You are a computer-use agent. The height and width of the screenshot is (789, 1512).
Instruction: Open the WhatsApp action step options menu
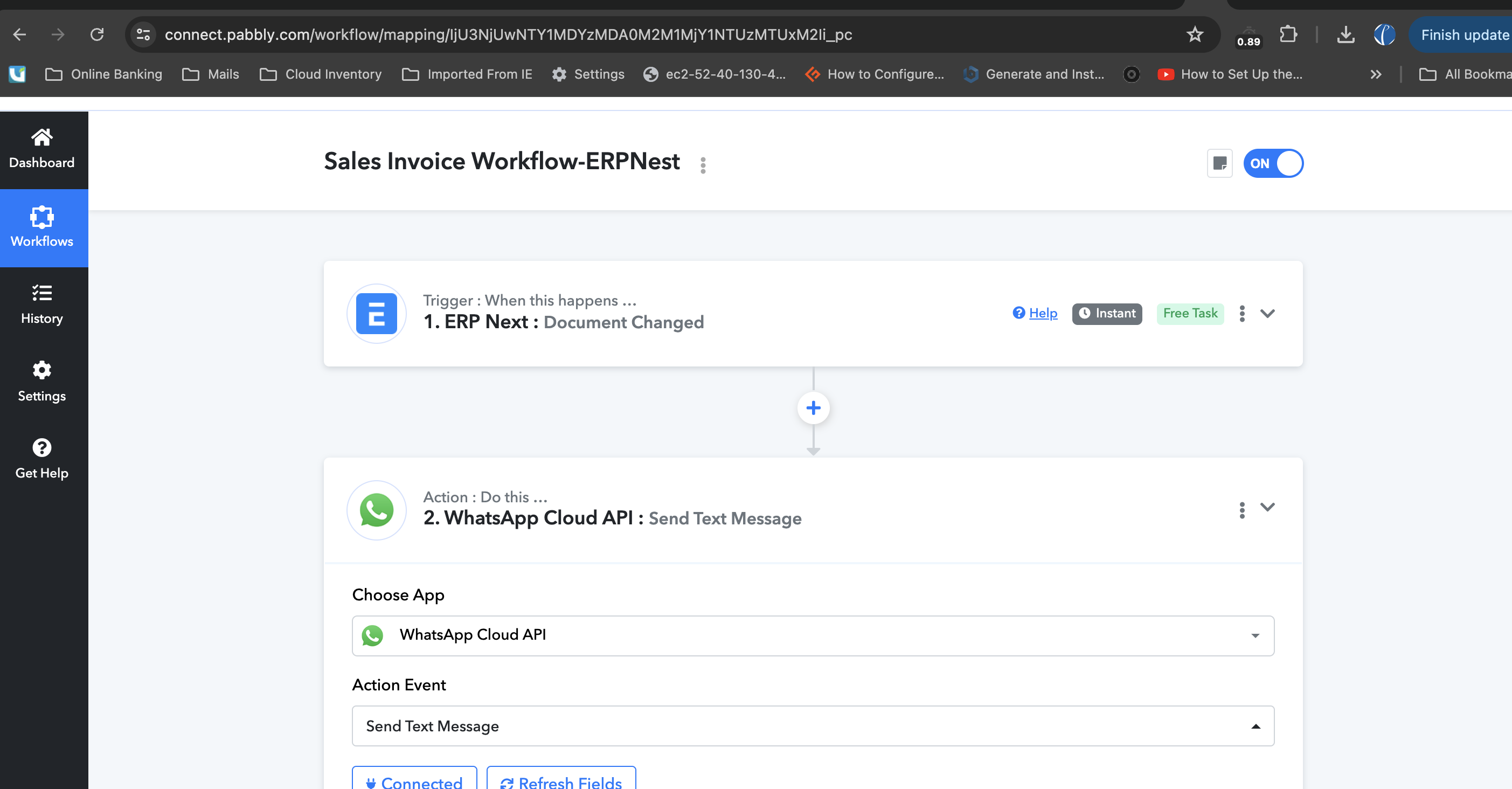click(x=1241, y=510)
